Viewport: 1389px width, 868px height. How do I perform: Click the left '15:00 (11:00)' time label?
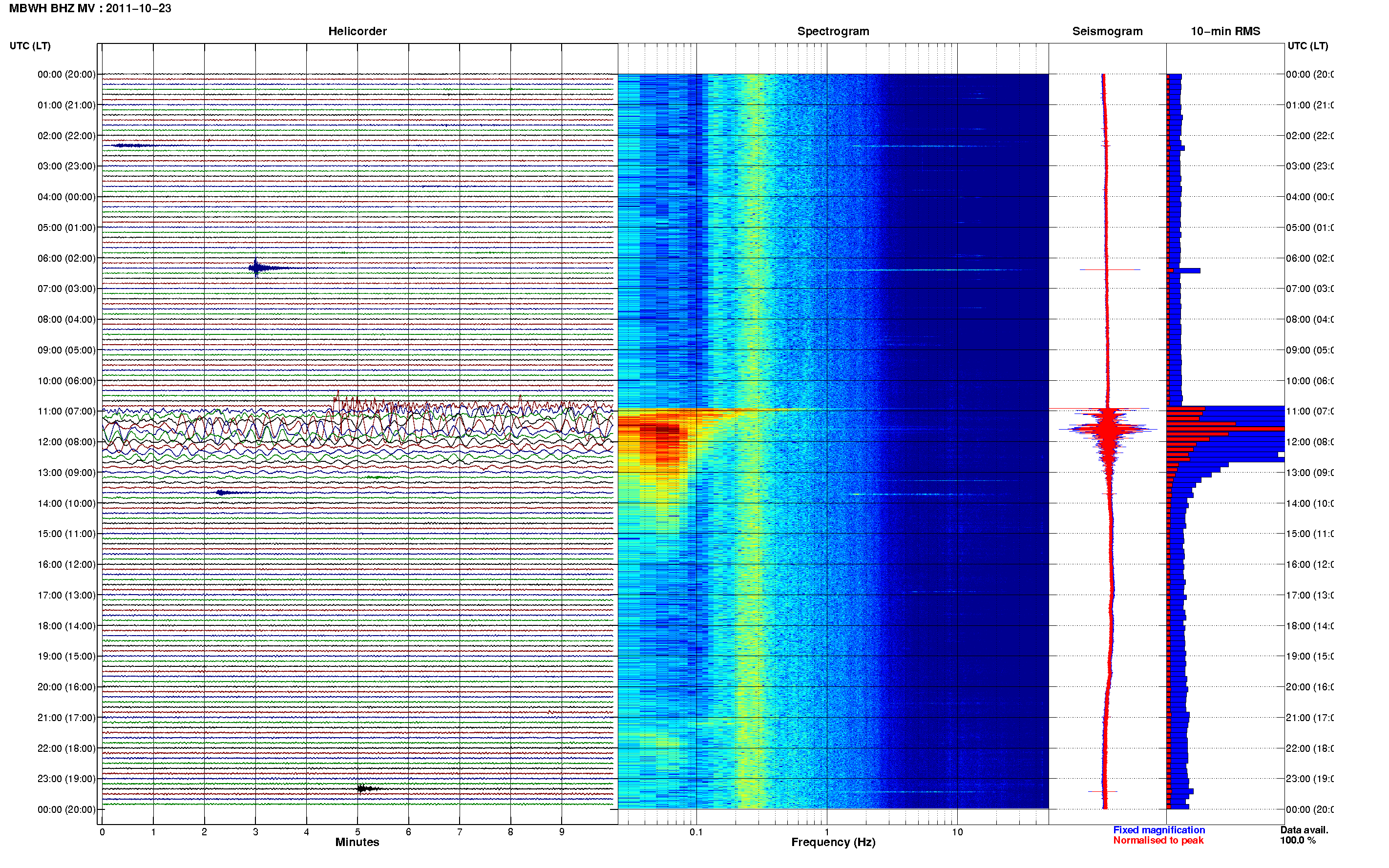point(66,533)
